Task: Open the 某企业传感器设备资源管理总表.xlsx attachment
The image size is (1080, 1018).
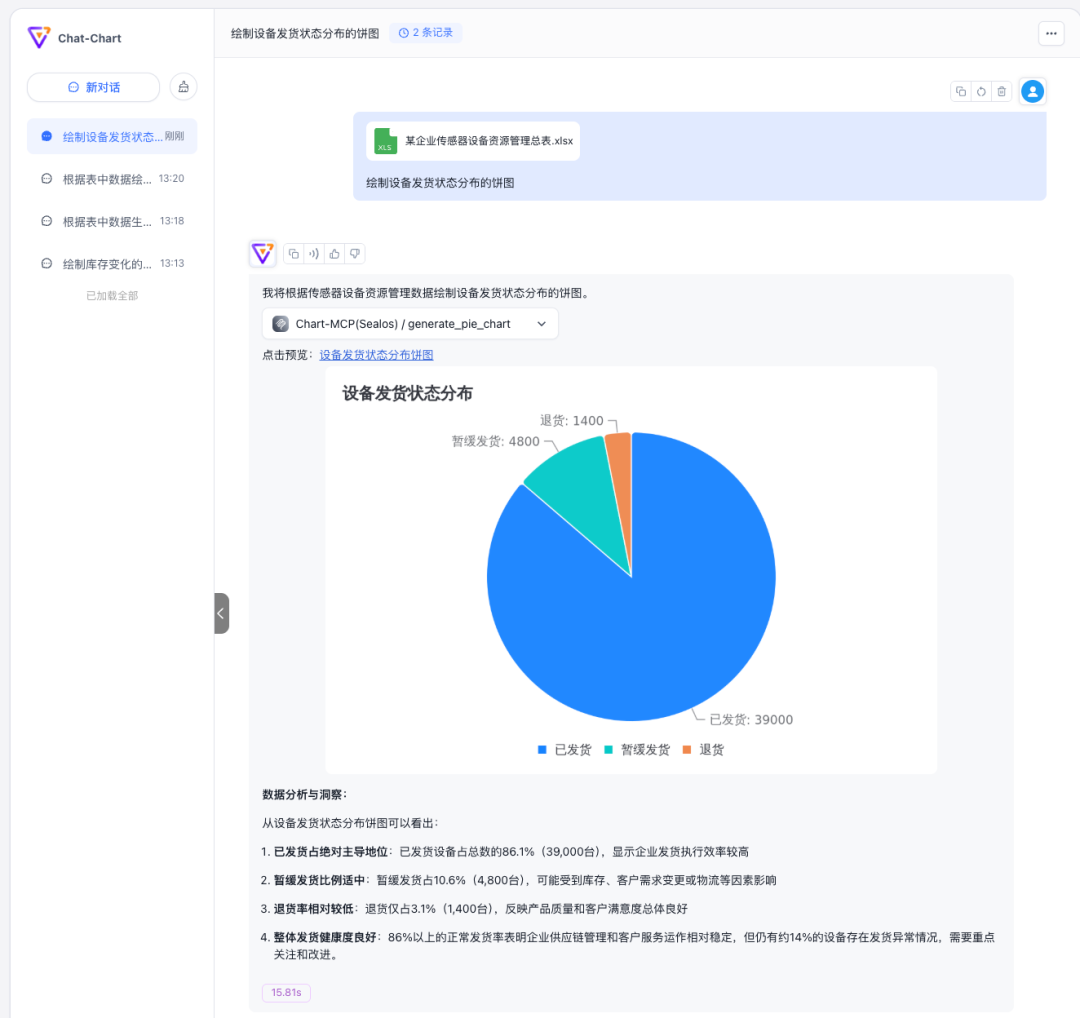Action: pos(472,141)
